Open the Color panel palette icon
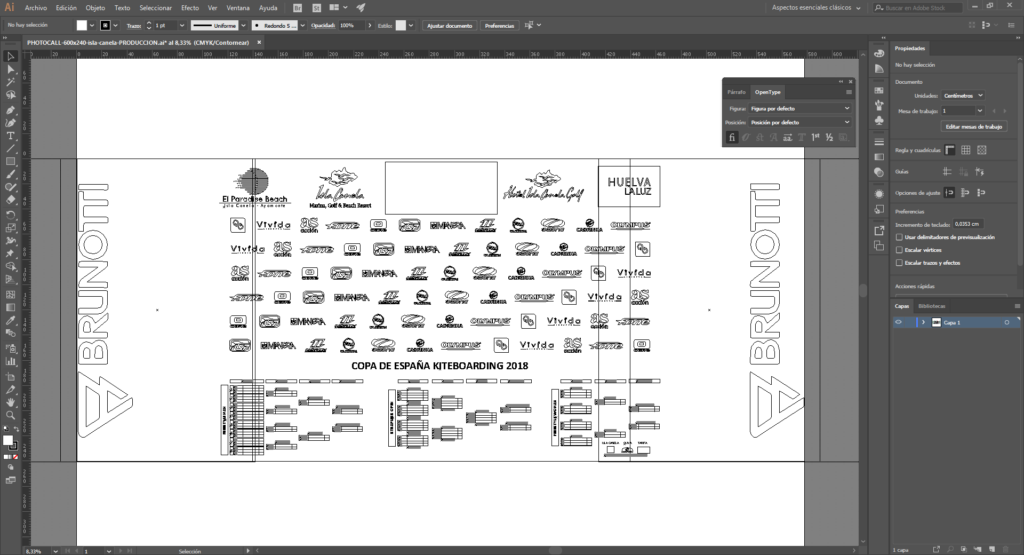1024x555 pixels. pyautogui.click(x=879, y=54)
